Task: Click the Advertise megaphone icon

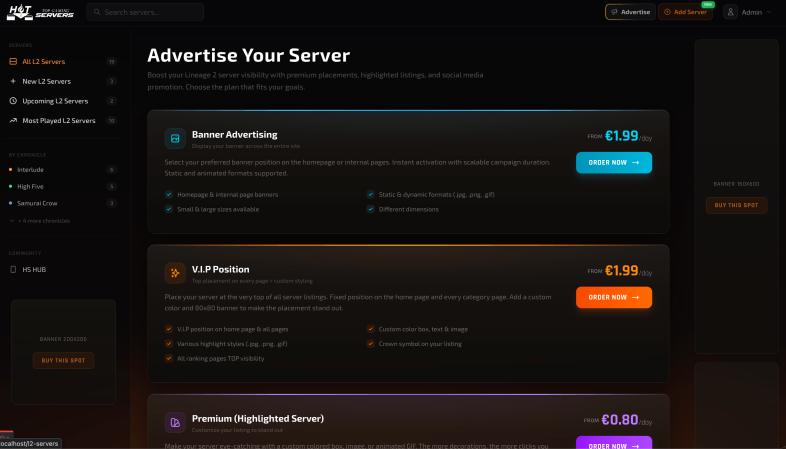Action: click(x=614, y=12)
